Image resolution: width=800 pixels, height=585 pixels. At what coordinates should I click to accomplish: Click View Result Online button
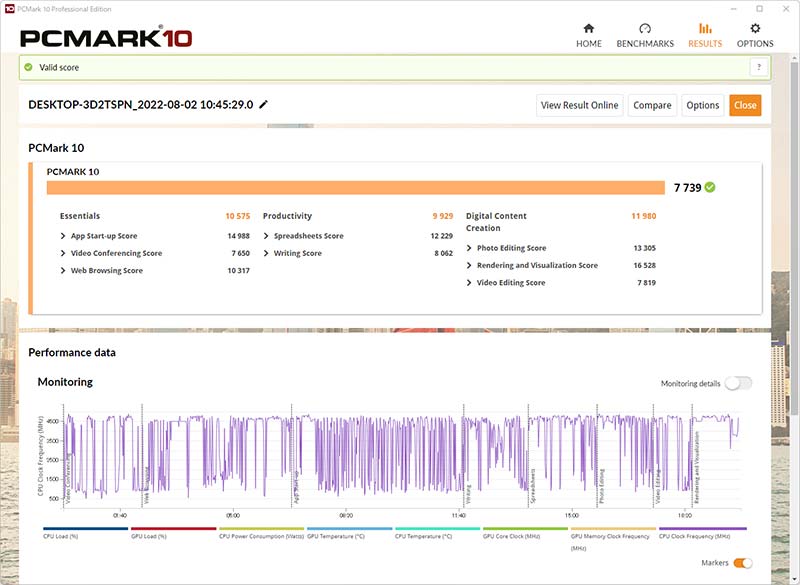580,105
